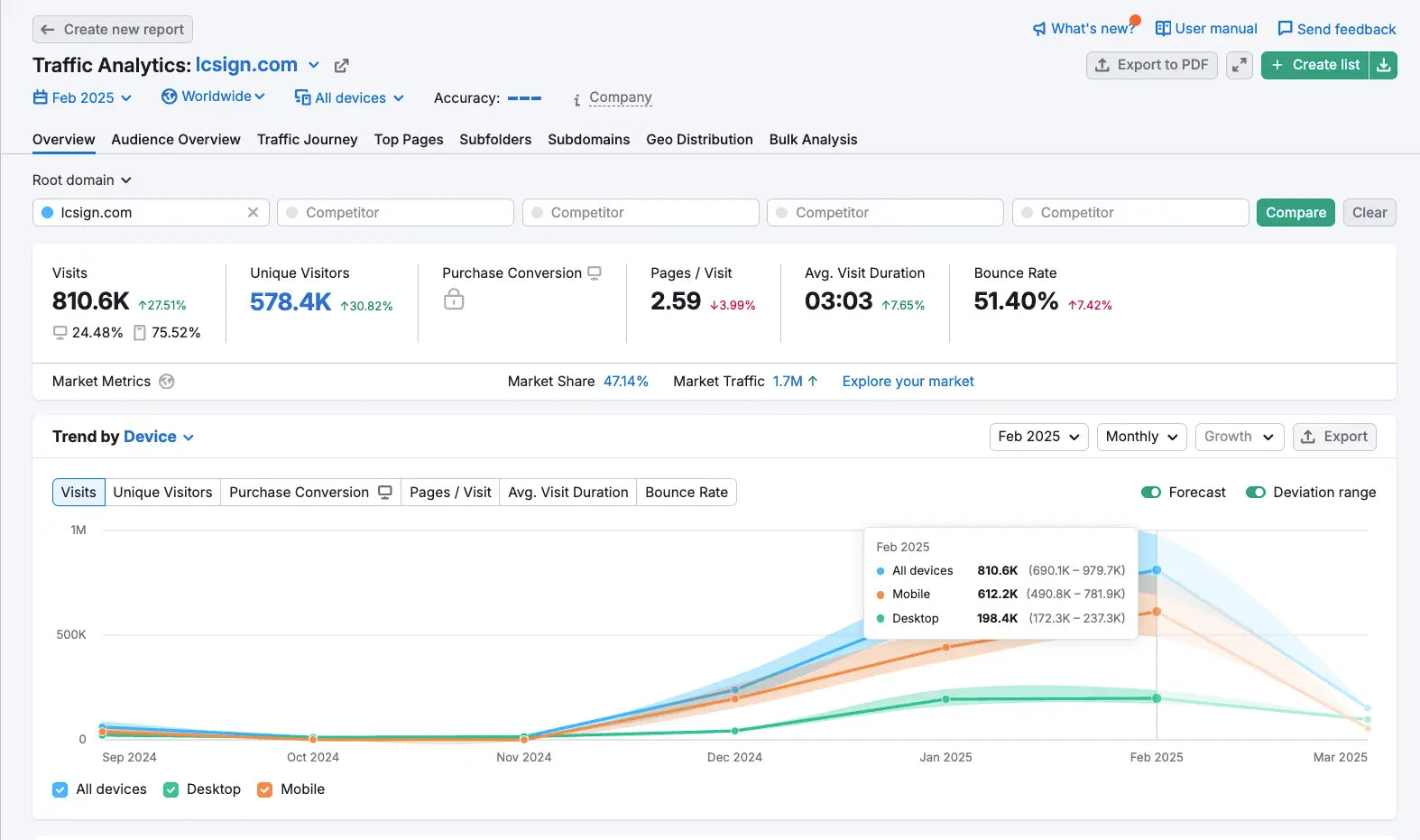
Task: Select the Purchase Conversion chart tab
Action: [310, 493]
